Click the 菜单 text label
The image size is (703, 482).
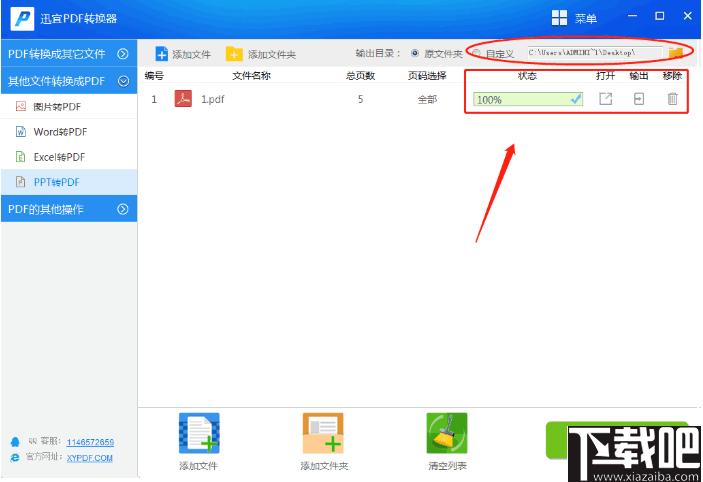pyautogui.click(x=586, y=18)
